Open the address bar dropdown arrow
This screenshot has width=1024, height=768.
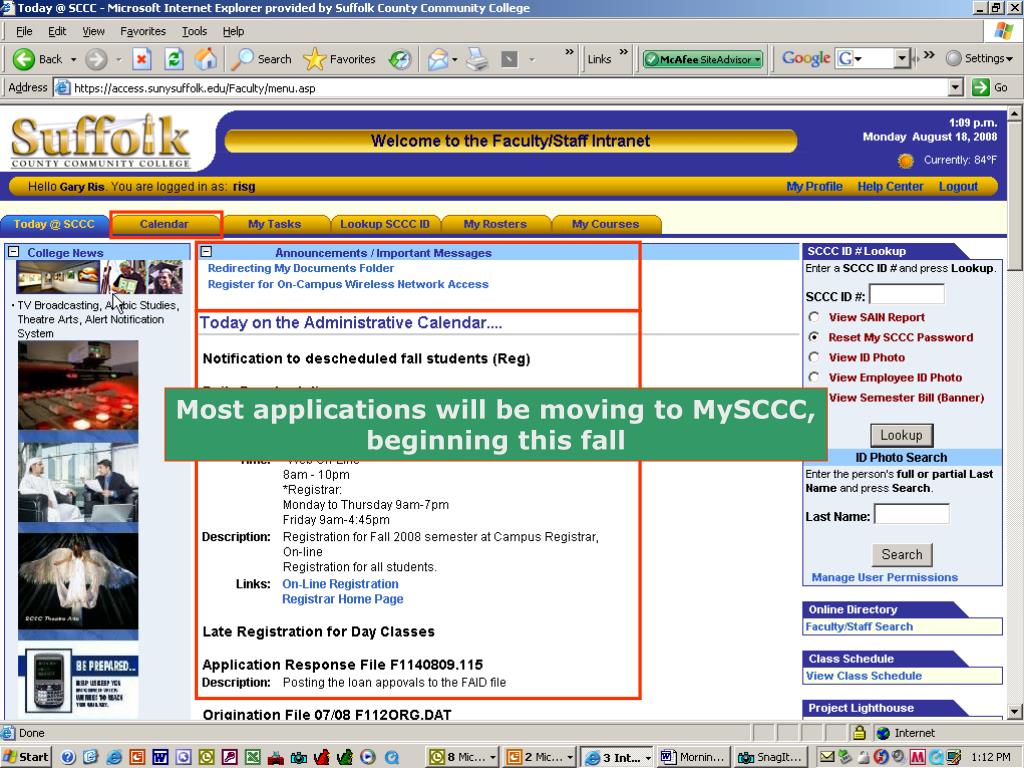click(955, 88)
